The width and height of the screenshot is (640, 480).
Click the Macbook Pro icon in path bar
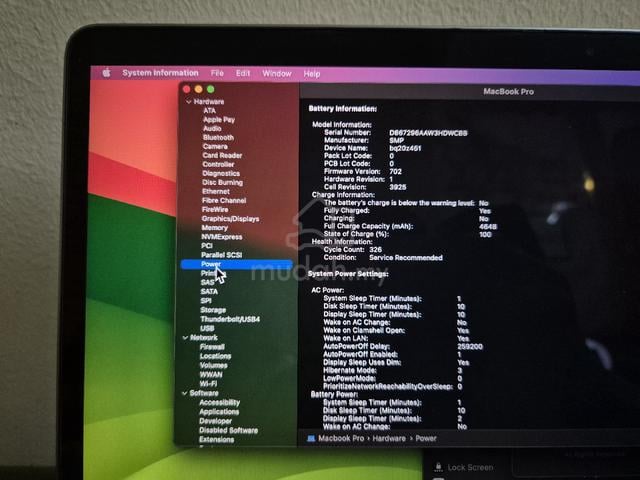[311, 438]
